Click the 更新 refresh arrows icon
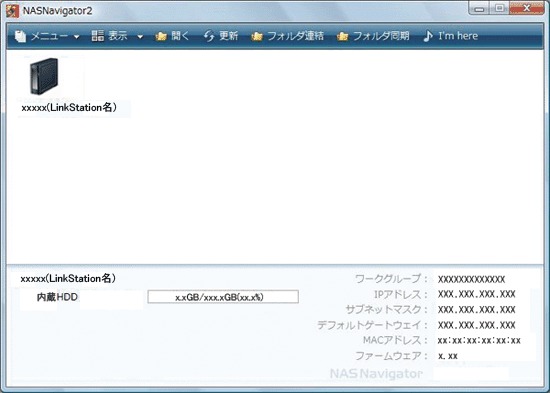Viewport: 550px width, 393px height. click(x=209, y=36)
